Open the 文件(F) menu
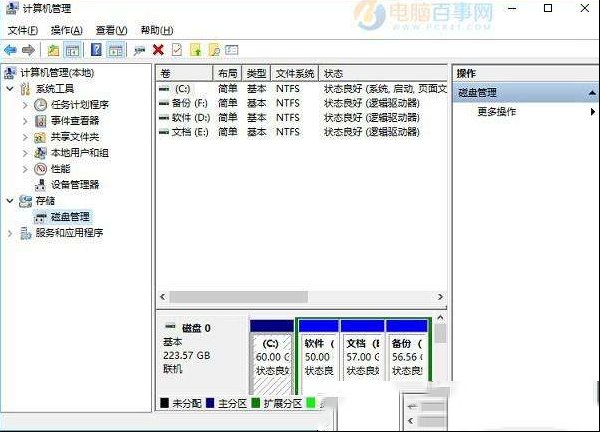Image resolution: width=600 pixels, height=432 pixels. click(23, 30)
